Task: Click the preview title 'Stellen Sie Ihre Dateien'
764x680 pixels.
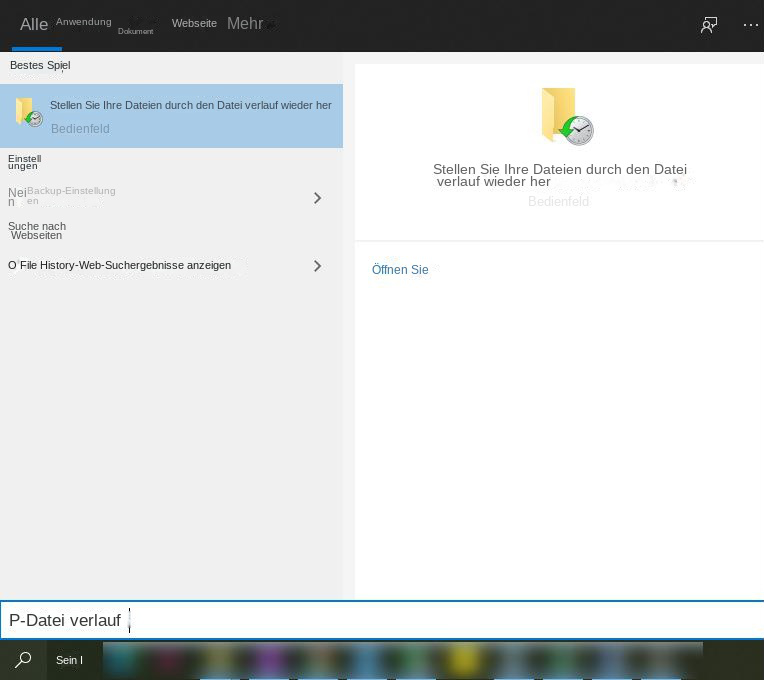Action: tap(560, 175)
